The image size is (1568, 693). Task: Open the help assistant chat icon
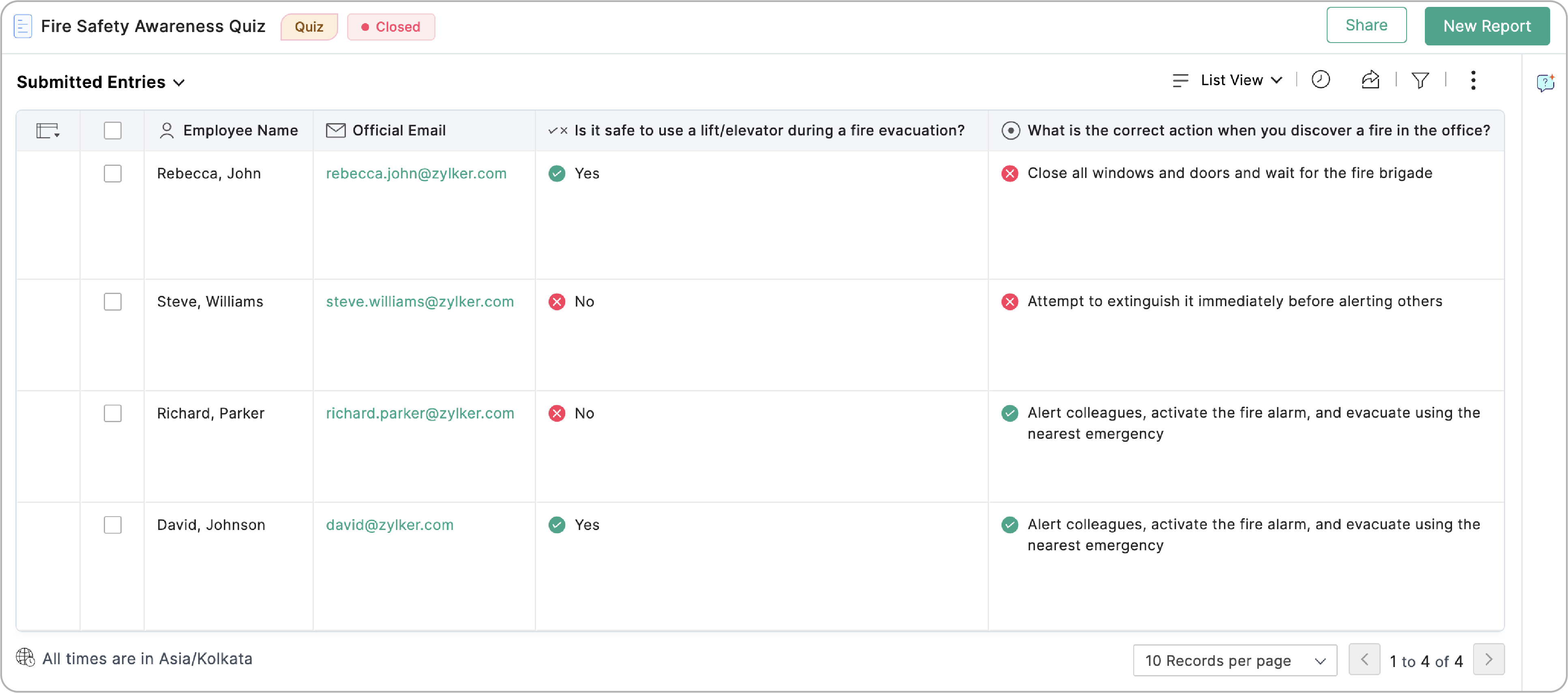click(1545, 82)
